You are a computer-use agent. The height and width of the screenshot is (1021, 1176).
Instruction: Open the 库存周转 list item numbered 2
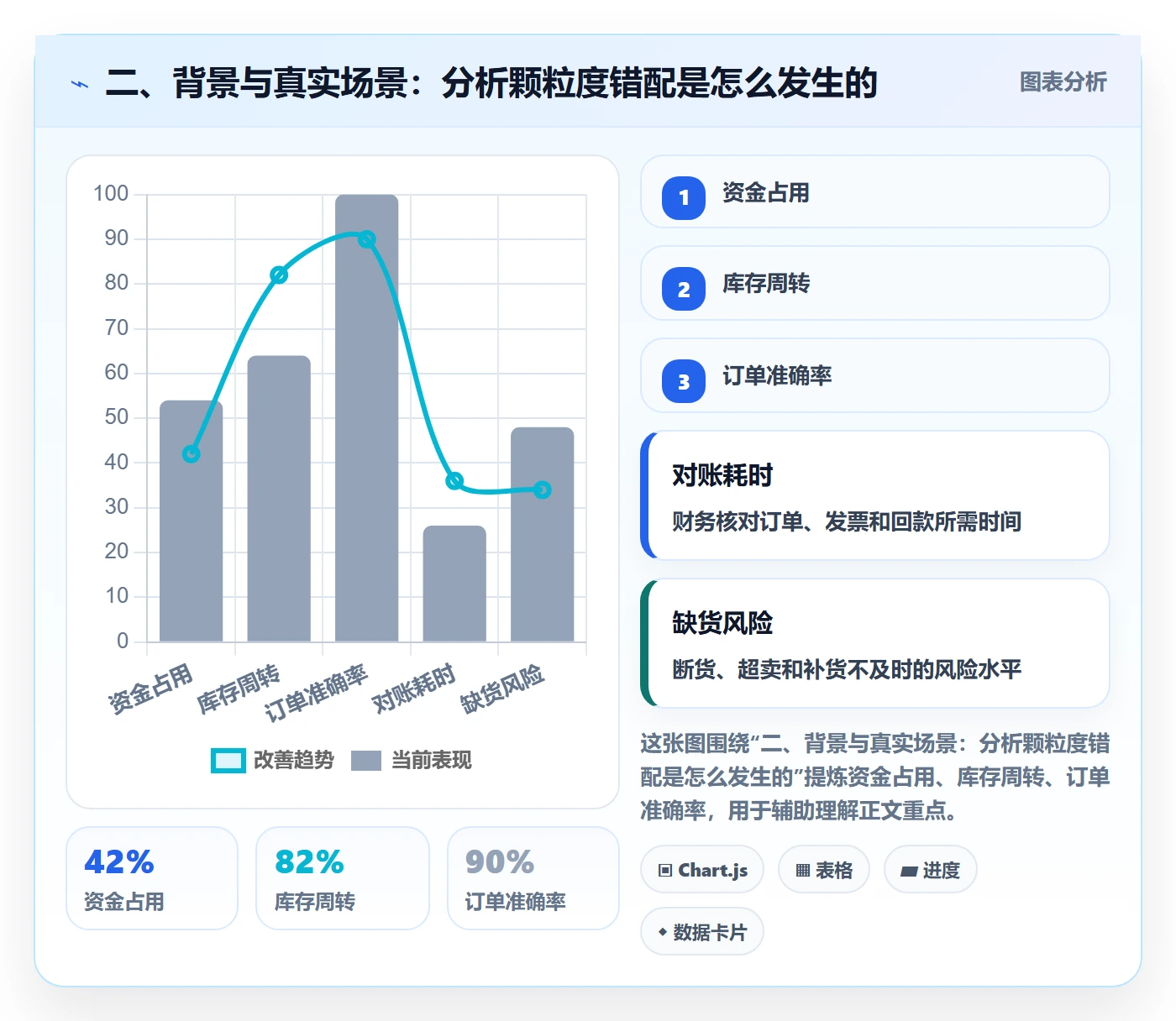pyautogui.click(x=875, y=283)
